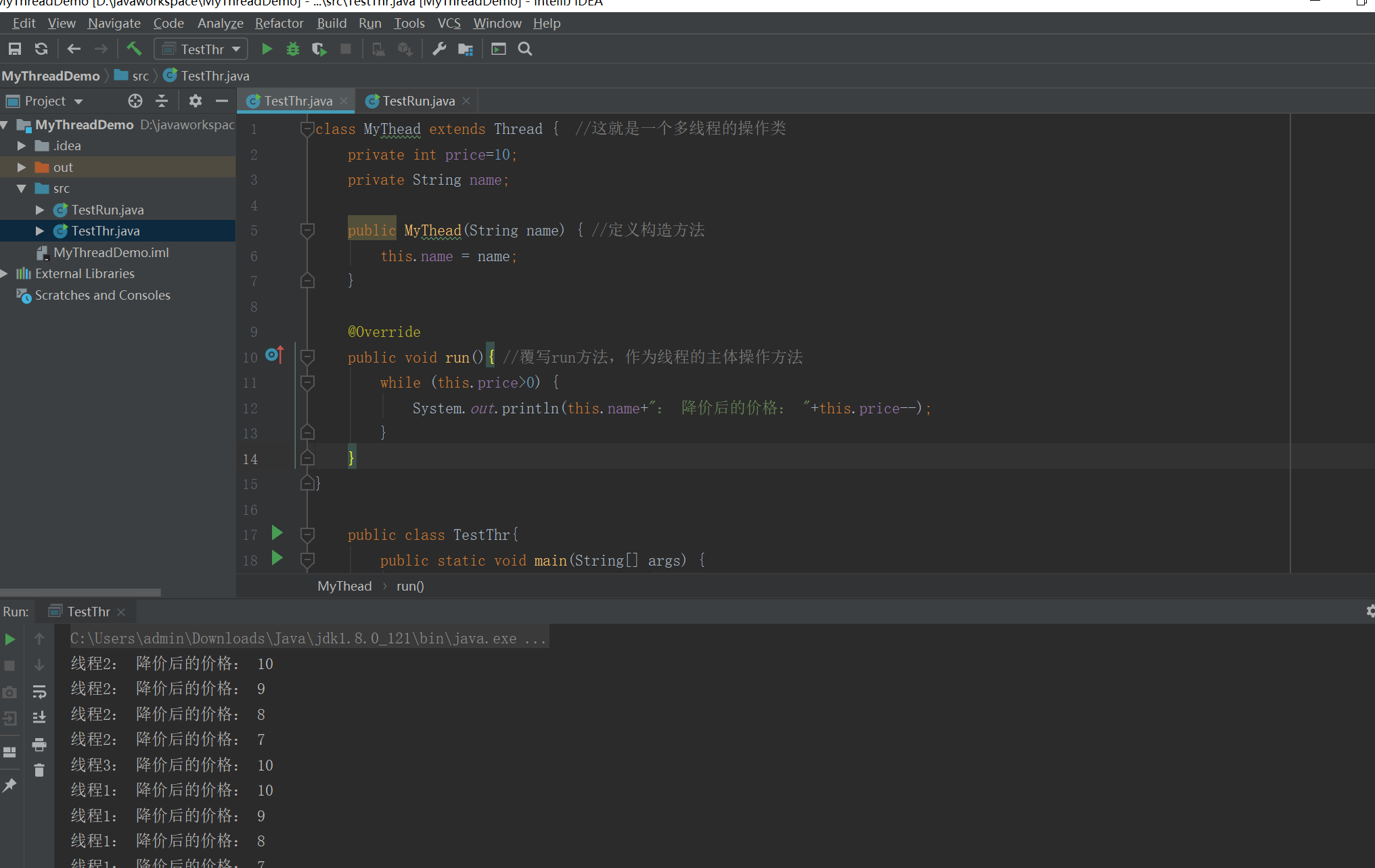This screenshot has height=868, width=1375.
Task: Toggle pin tab in Run panel
Action: click(9, 785)
